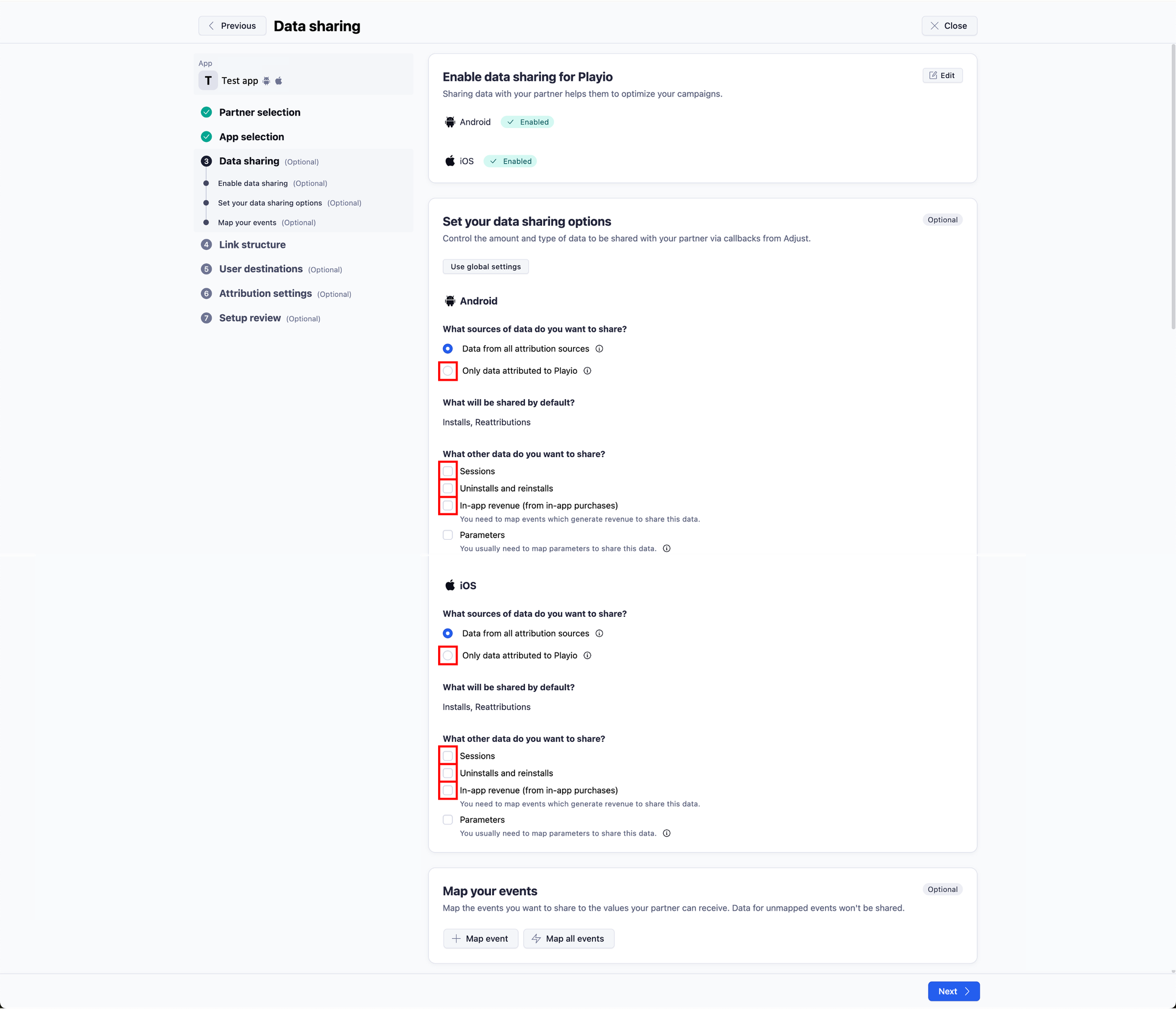
Task: Click the Android robot icon in the Enable data sharing card
Action: (450, 122)
